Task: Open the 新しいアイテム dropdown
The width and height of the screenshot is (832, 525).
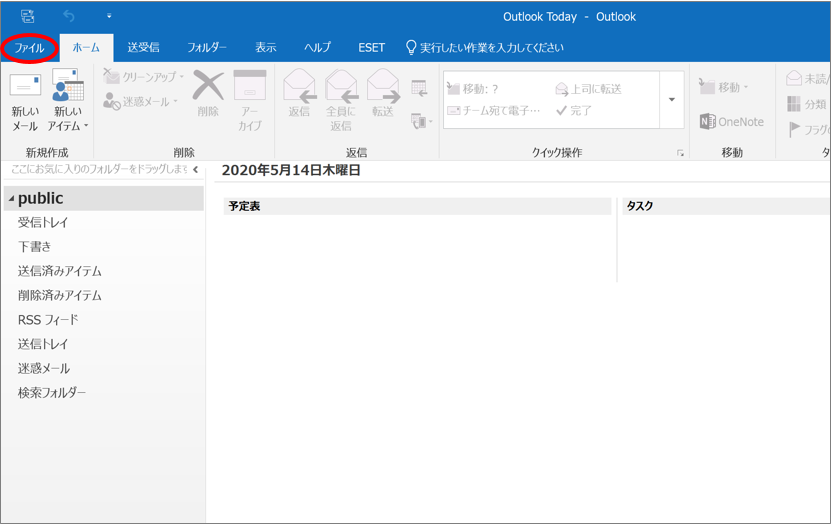Action: click(x=67, y=102)
